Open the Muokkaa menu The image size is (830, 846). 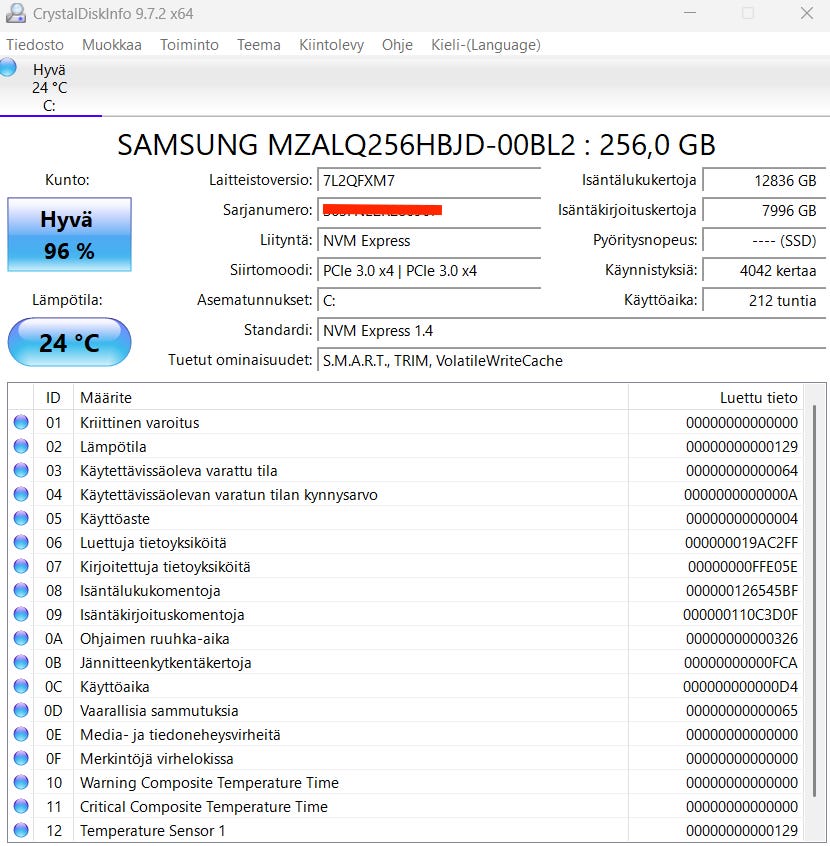[x=112, y=45]
